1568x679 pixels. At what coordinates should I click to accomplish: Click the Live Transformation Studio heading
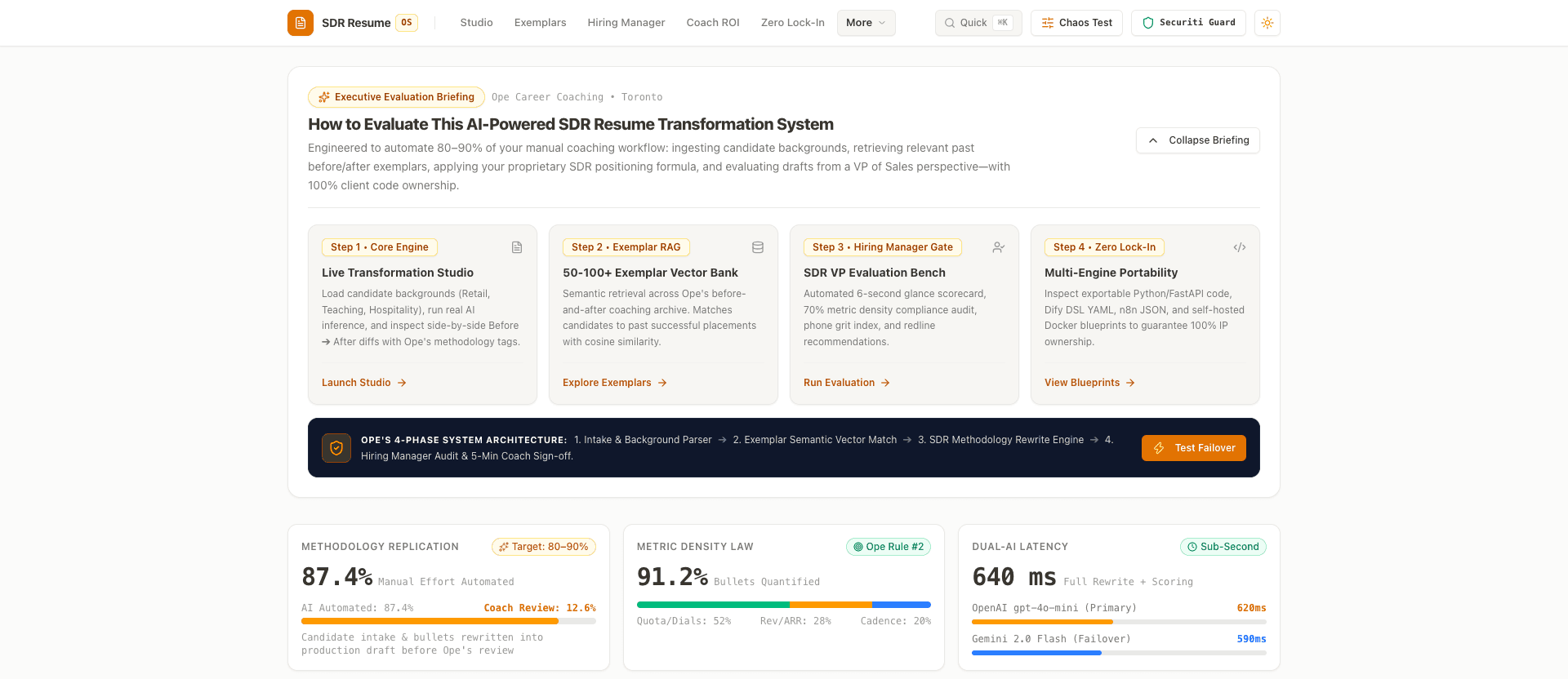coord(398,273)
